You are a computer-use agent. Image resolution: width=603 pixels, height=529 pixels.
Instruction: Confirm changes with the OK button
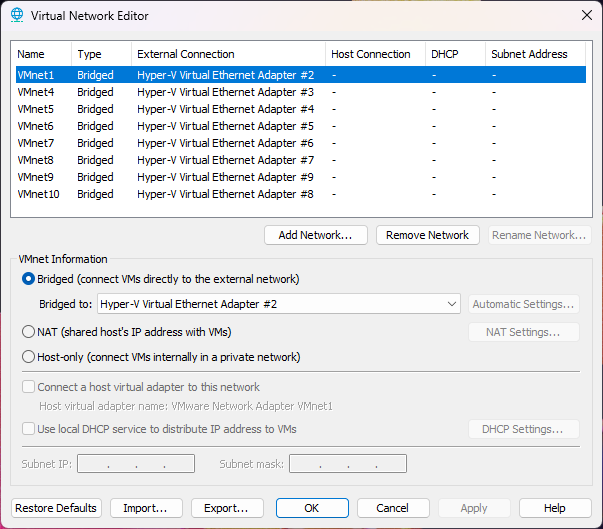[312, 508]
